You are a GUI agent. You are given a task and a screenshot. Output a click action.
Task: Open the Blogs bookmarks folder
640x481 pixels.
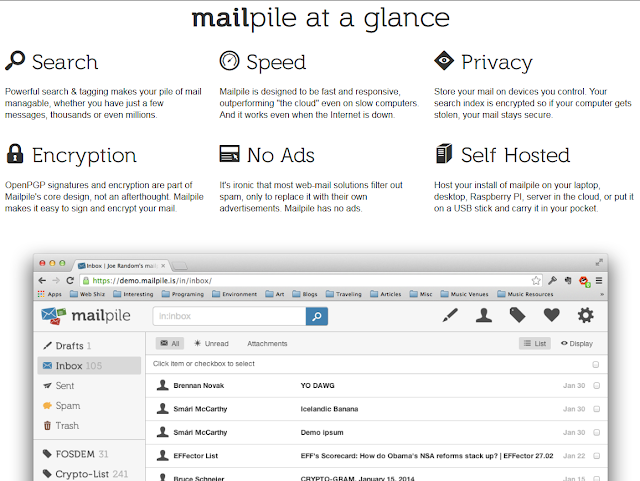click(x=305, y=294)
